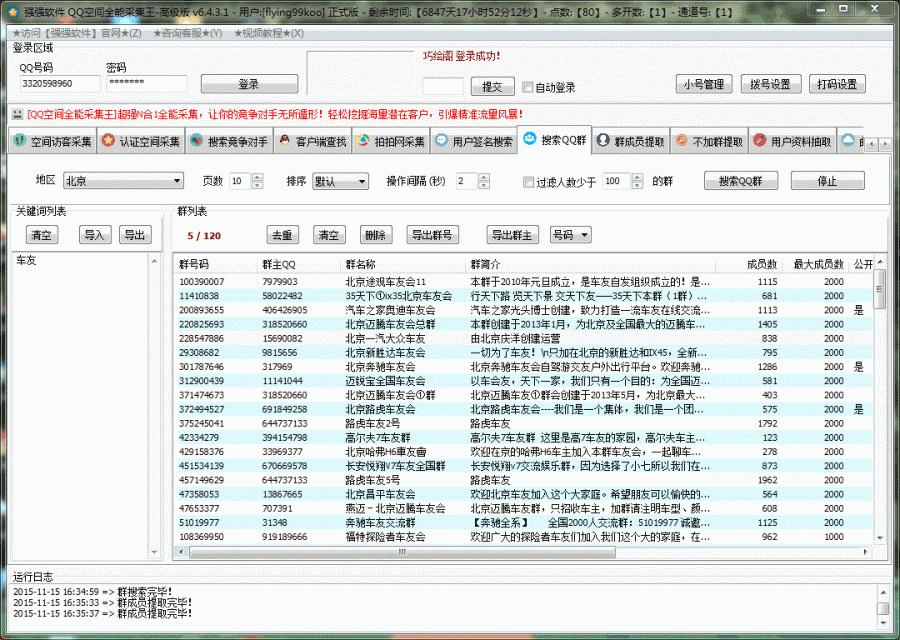Increase the 操作间隔 seconds value
The height and width of the screenshot is (640, 900).
pos(484,177)
